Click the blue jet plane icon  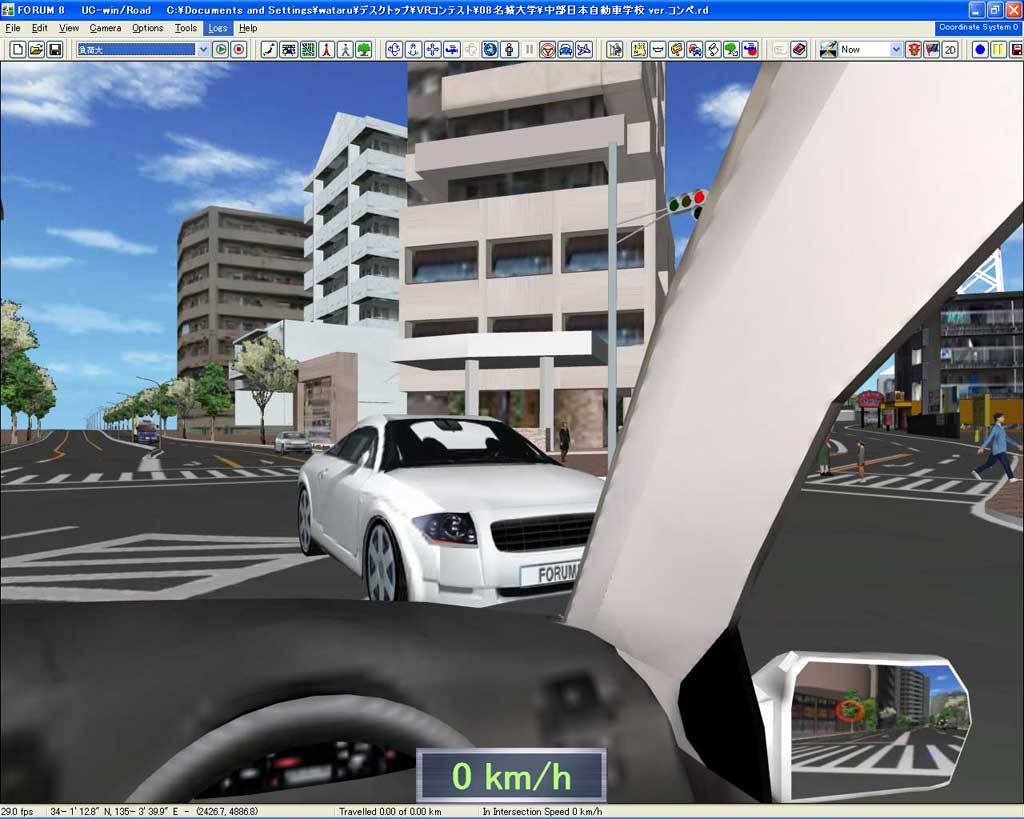click(x=584, y=50)
